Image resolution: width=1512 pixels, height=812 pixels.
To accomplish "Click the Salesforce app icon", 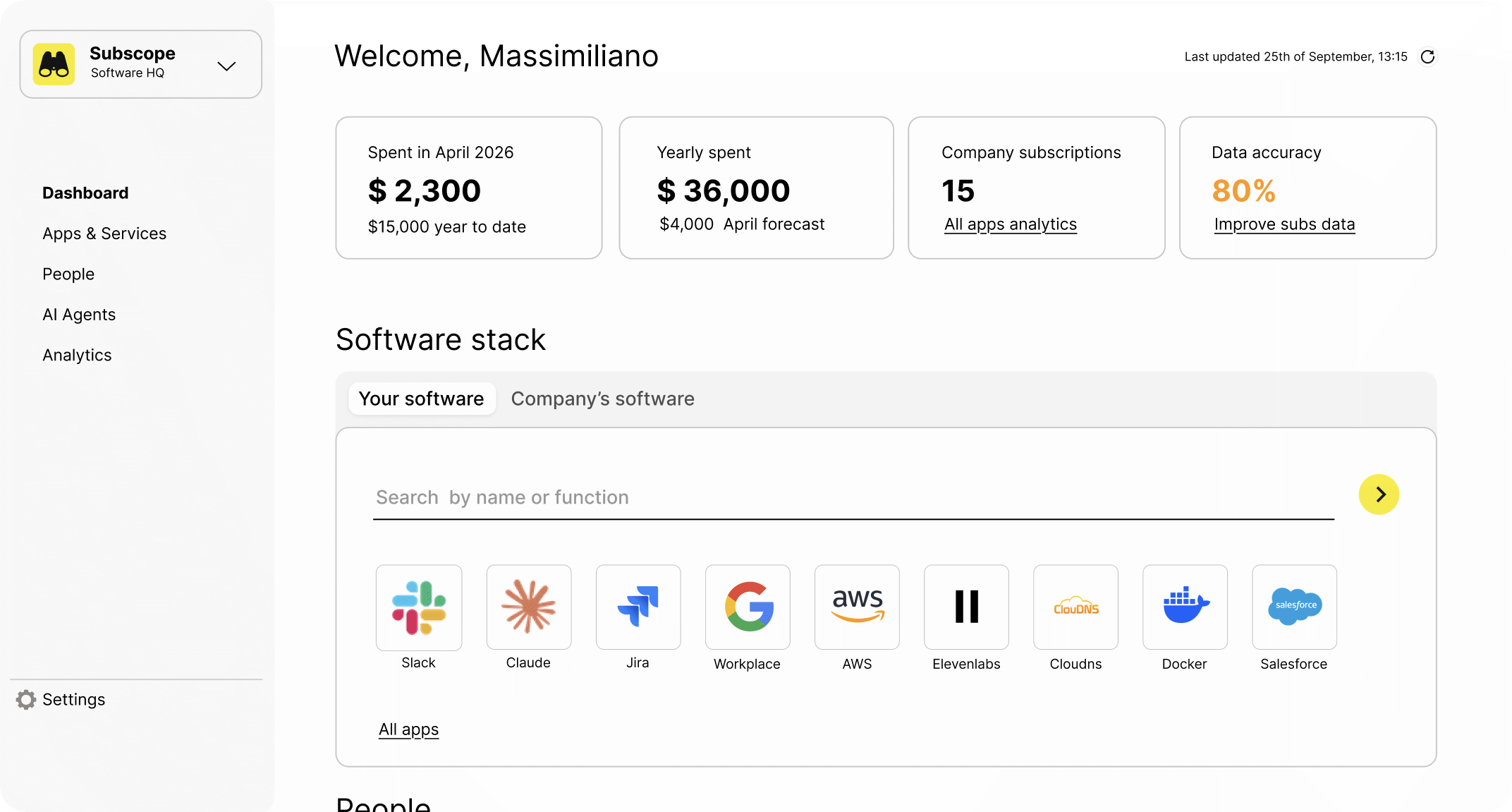I will (x=1294, y=607).
